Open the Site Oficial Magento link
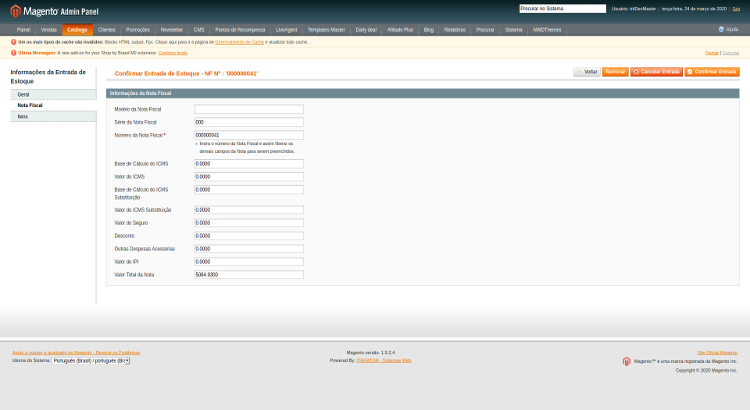The width and height of the screenshot is (750, 410). [x=717, y=353]
